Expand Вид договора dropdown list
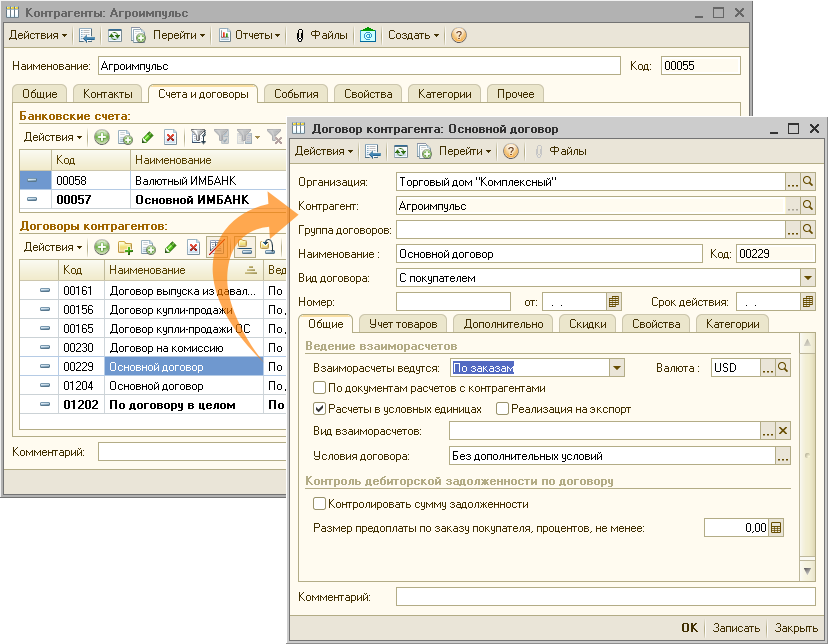This screenshot has height=644, width=828. point(807,278)
